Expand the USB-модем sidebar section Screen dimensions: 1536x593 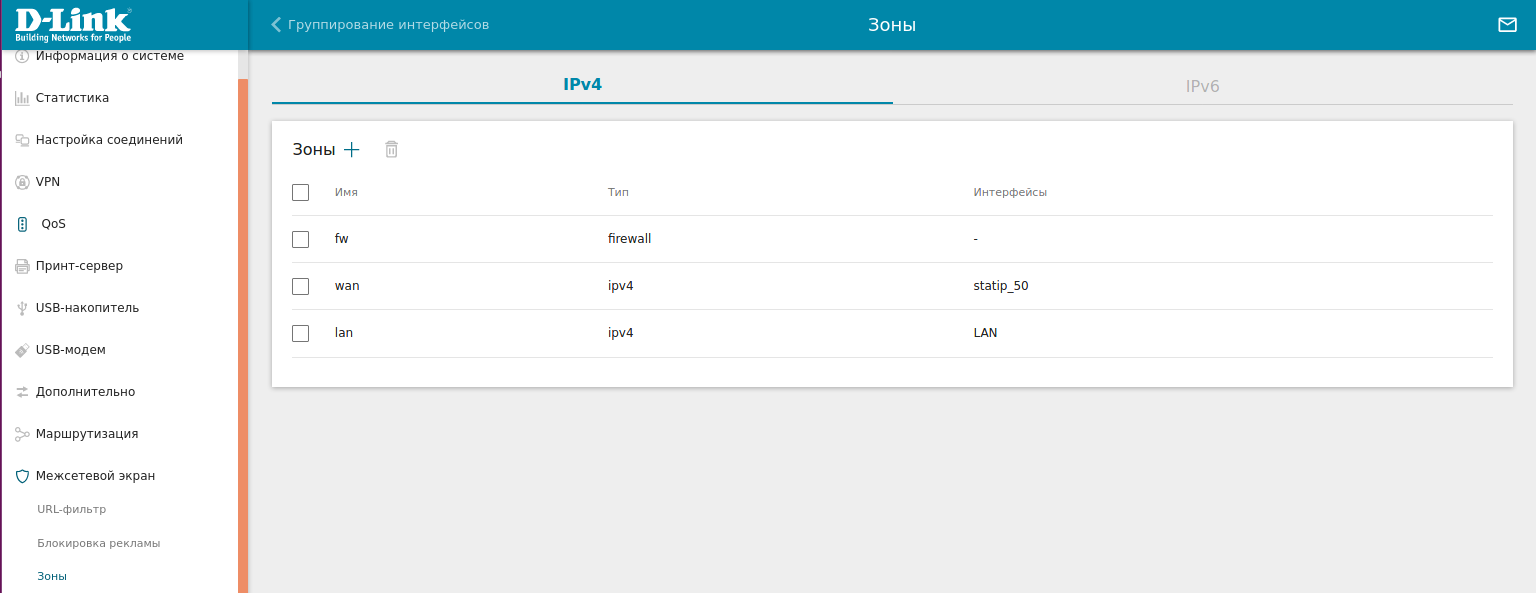click(x=70, y=350)
